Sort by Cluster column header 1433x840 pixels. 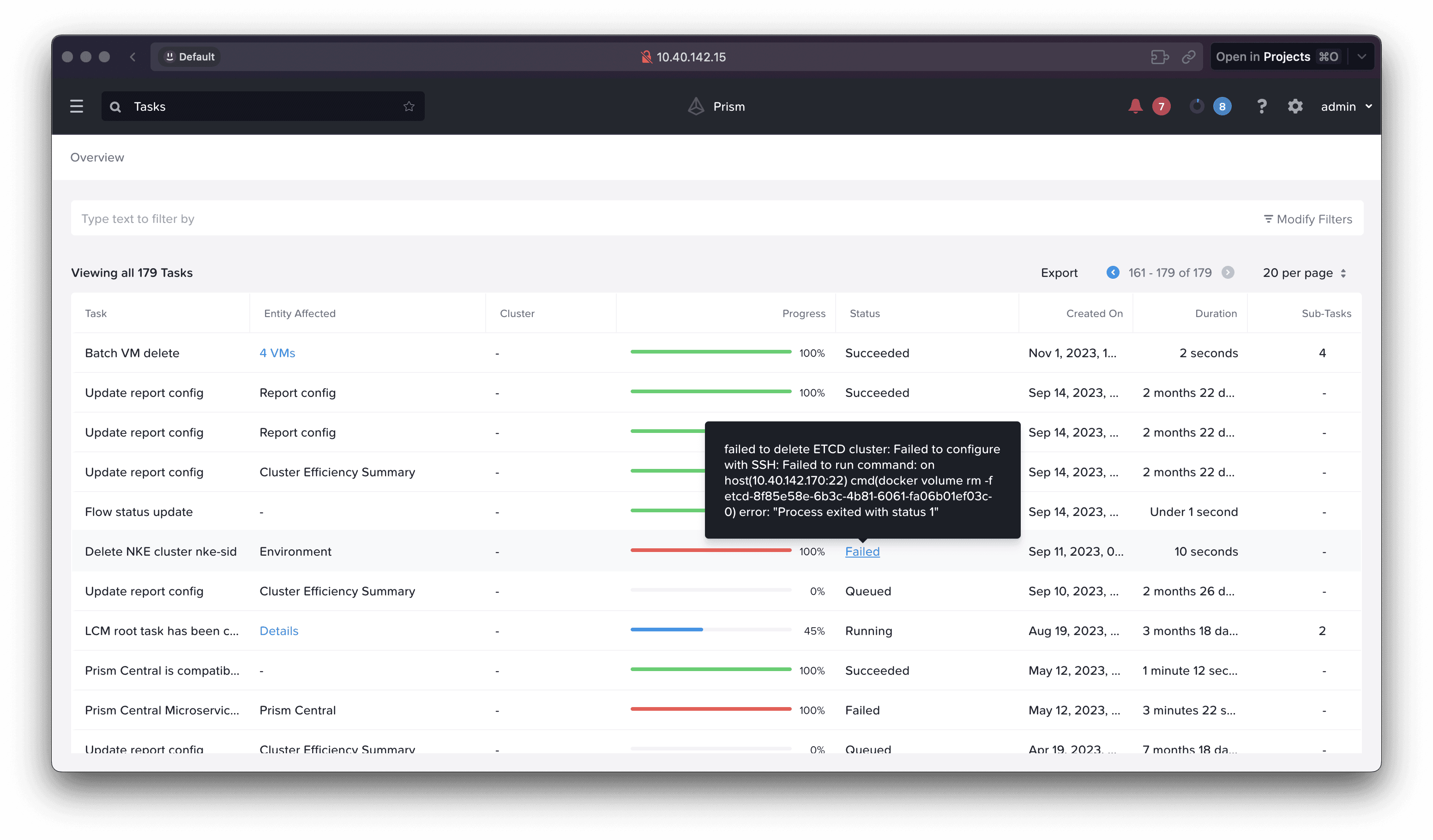517,314
